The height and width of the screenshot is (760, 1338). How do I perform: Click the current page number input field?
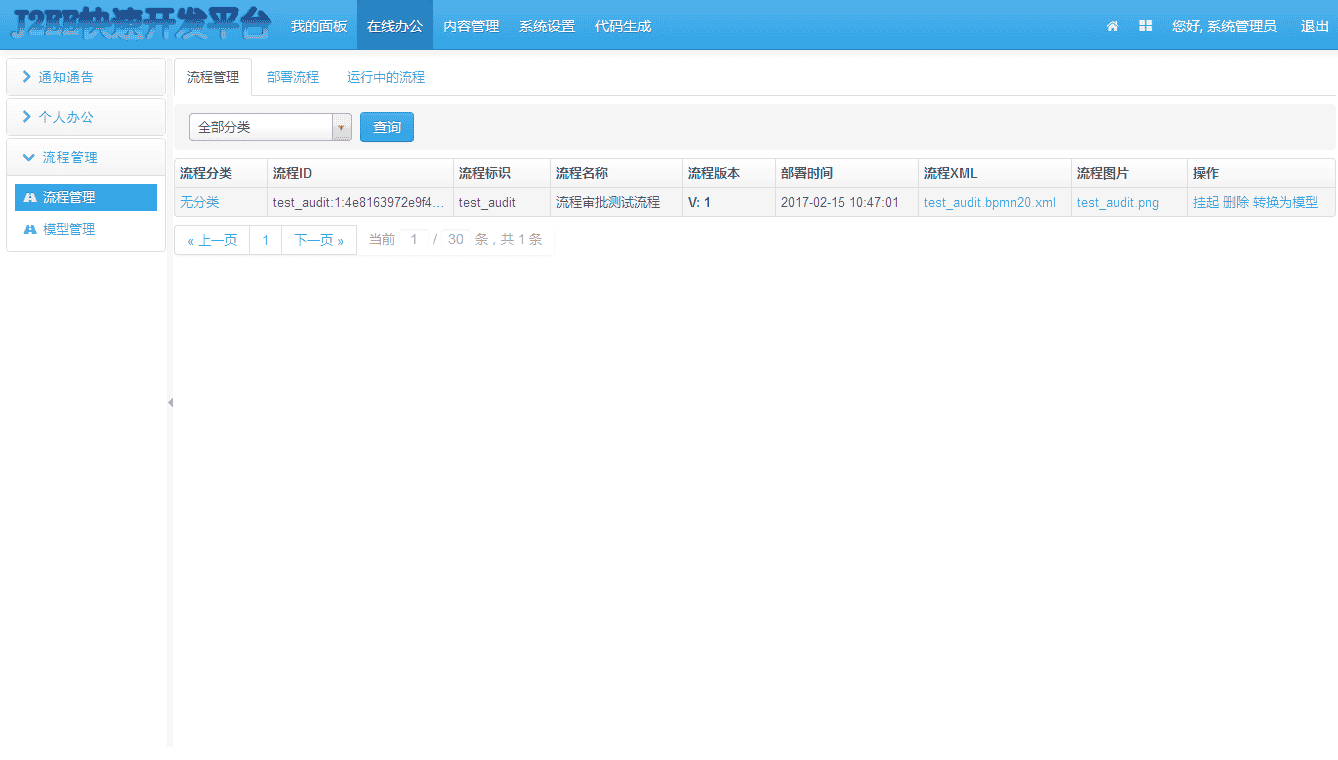(413, 239)
